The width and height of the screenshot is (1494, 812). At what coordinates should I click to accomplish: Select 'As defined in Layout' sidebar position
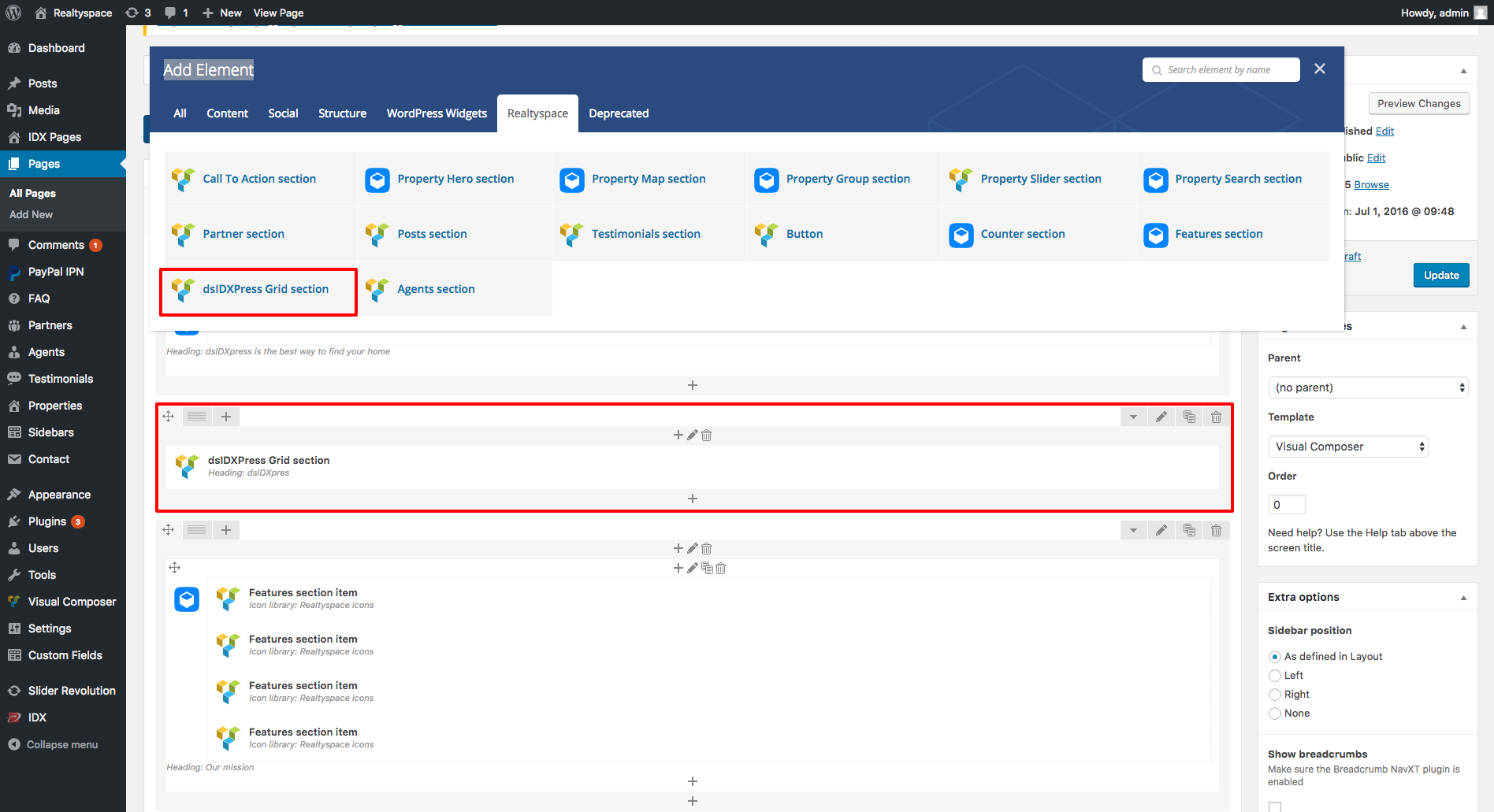[x=1274, y=657]
